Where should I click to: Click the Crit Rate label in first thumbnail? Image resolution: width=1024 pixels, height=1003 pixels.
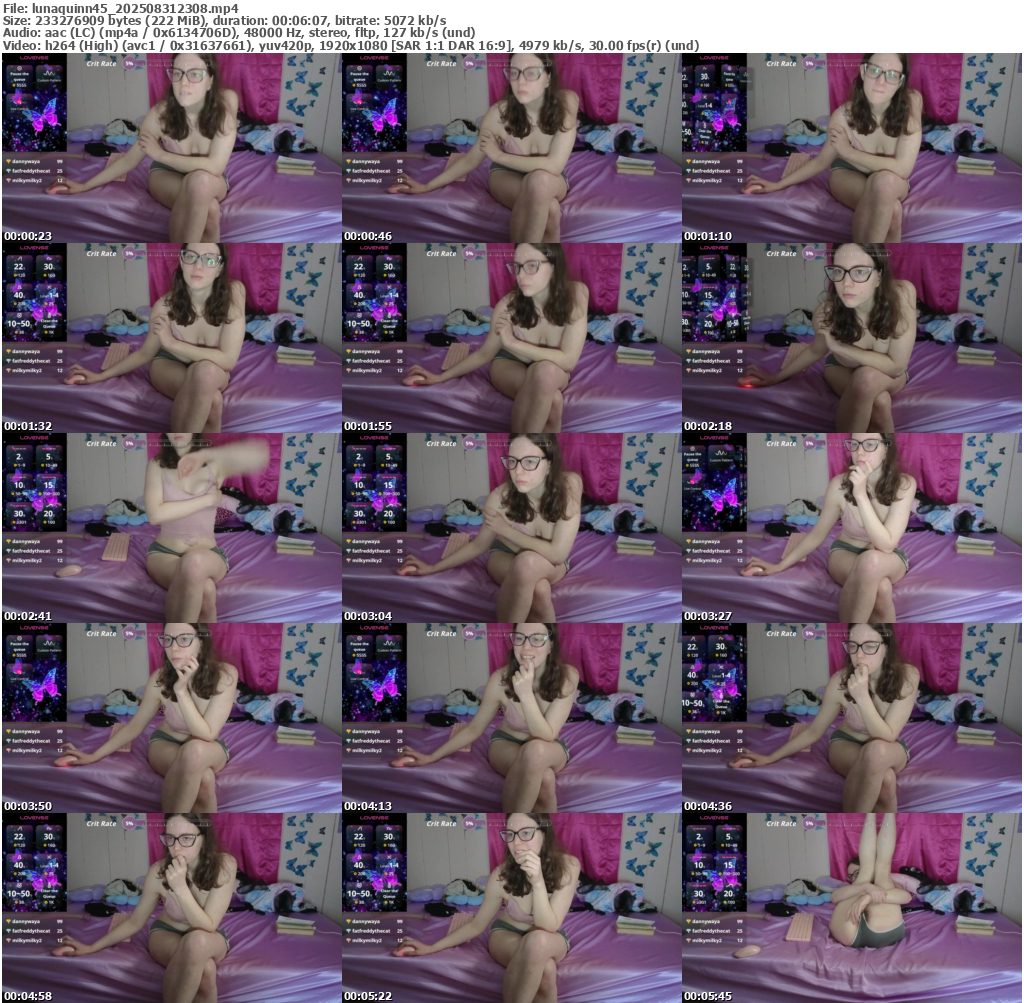tap(101, 63)
